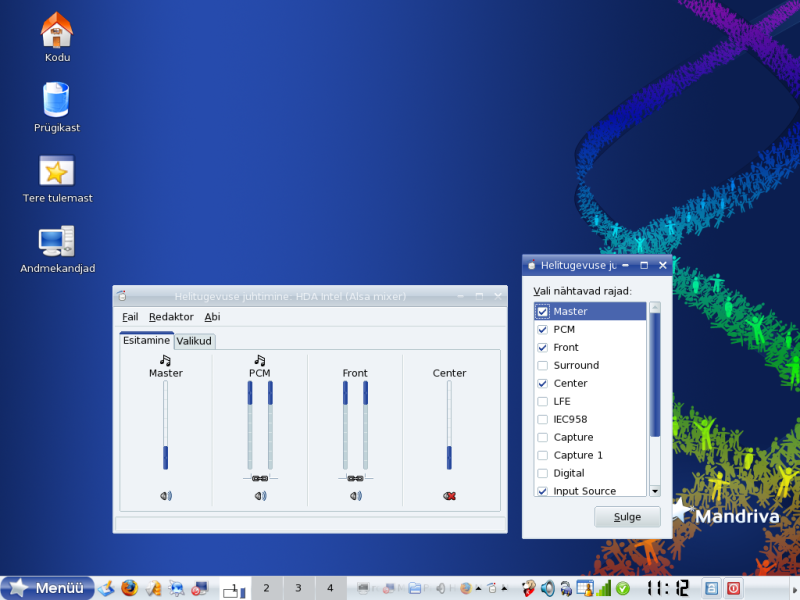Click the Center volume slider
Image resolution: width=800 pixels, height=600 pixels.
coord(449,425)
